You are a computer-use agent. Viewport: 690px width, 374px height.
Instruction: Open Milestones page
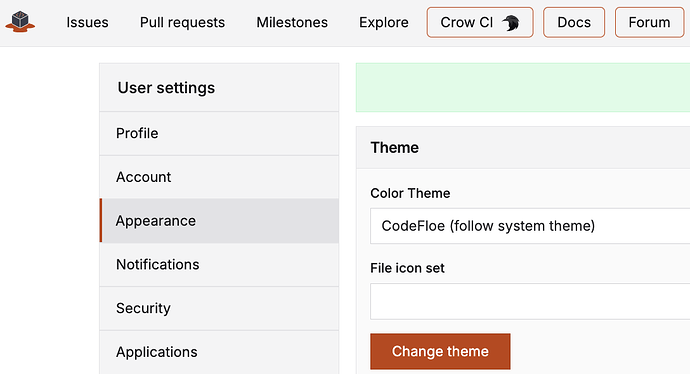292,22
